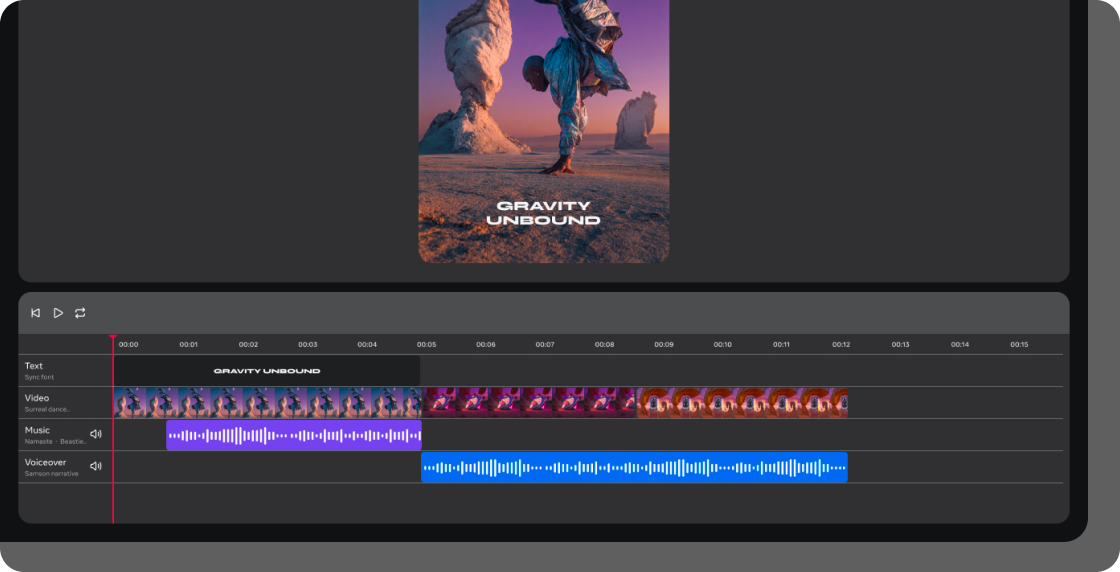Jump back to the start of the timeline
This screenshot has width=1120, height=572.
36,313
